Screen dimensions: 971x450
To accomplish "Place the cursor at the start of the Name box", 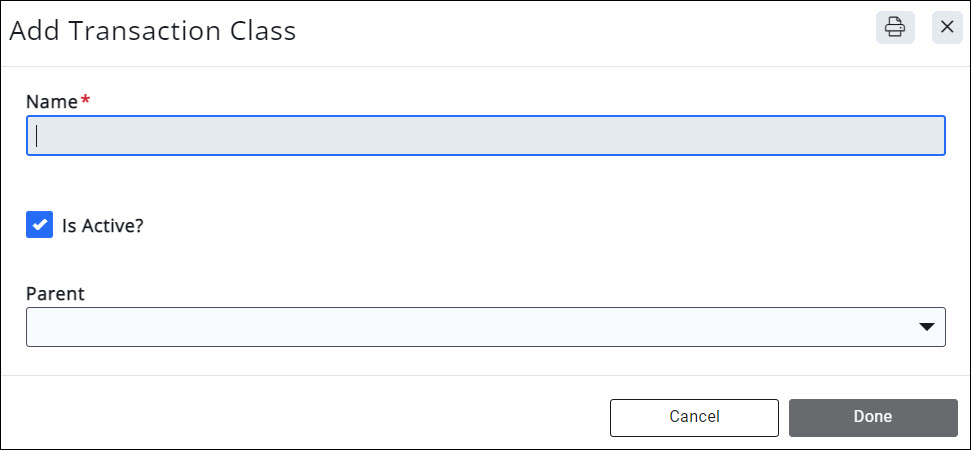I will (40, 136).
